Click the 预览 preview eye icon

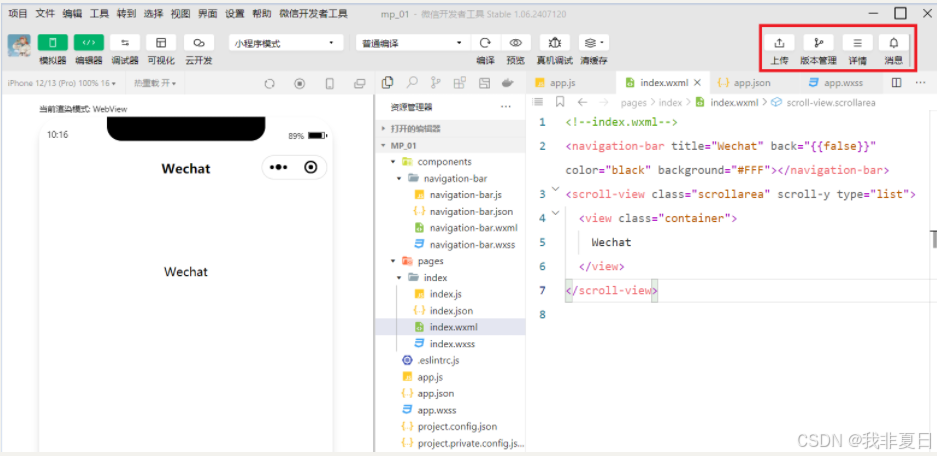(x=515, y=42)
